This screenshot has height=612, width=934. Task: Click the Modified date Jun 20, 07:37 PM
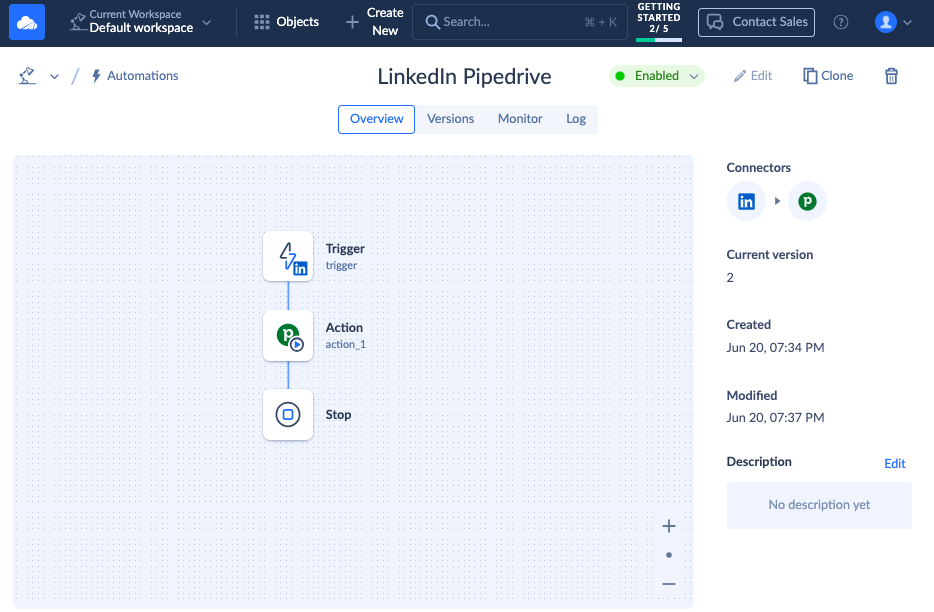[775, 418]
